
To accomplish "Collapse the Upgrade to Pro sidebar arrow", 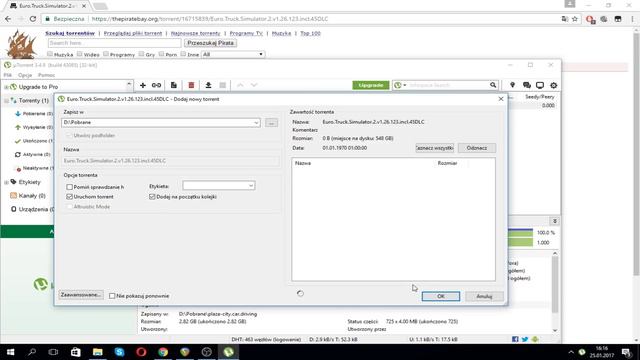I will (x=129, y=84).
